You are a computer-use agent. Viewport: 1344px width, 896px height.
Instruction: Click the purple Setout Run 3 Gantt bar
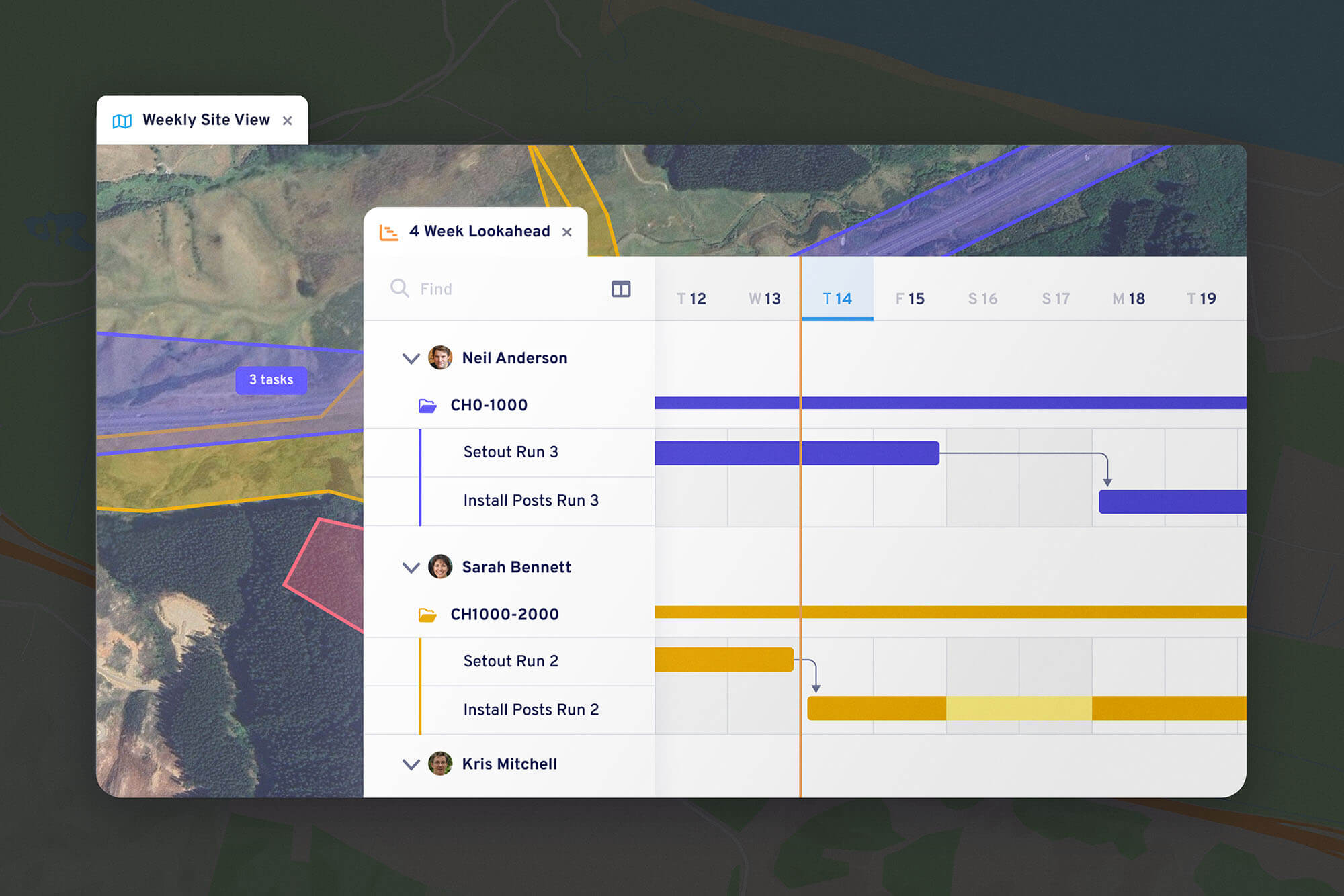(x=867, y=453)
